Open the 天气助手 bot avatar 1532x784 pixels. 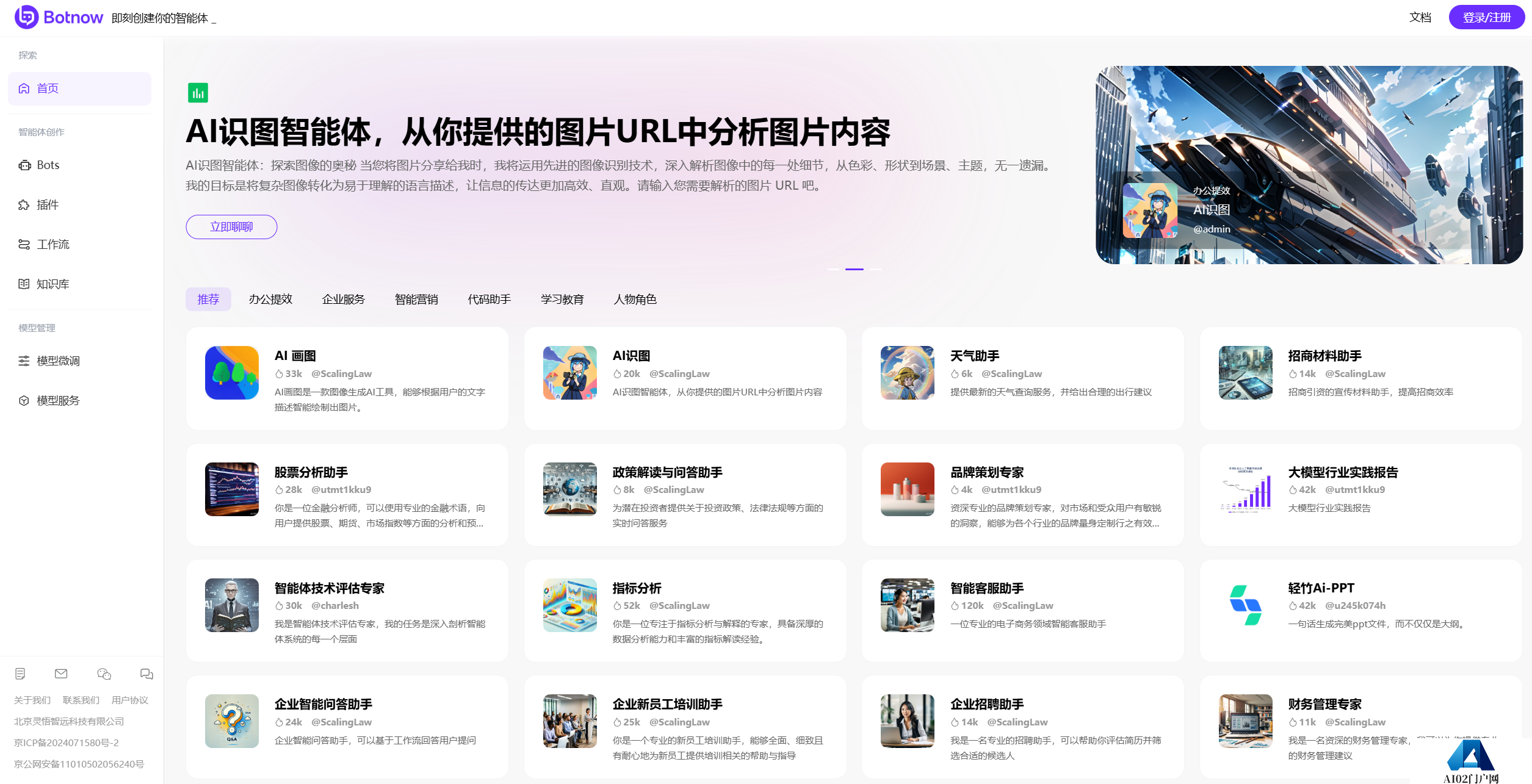[908, 373]
